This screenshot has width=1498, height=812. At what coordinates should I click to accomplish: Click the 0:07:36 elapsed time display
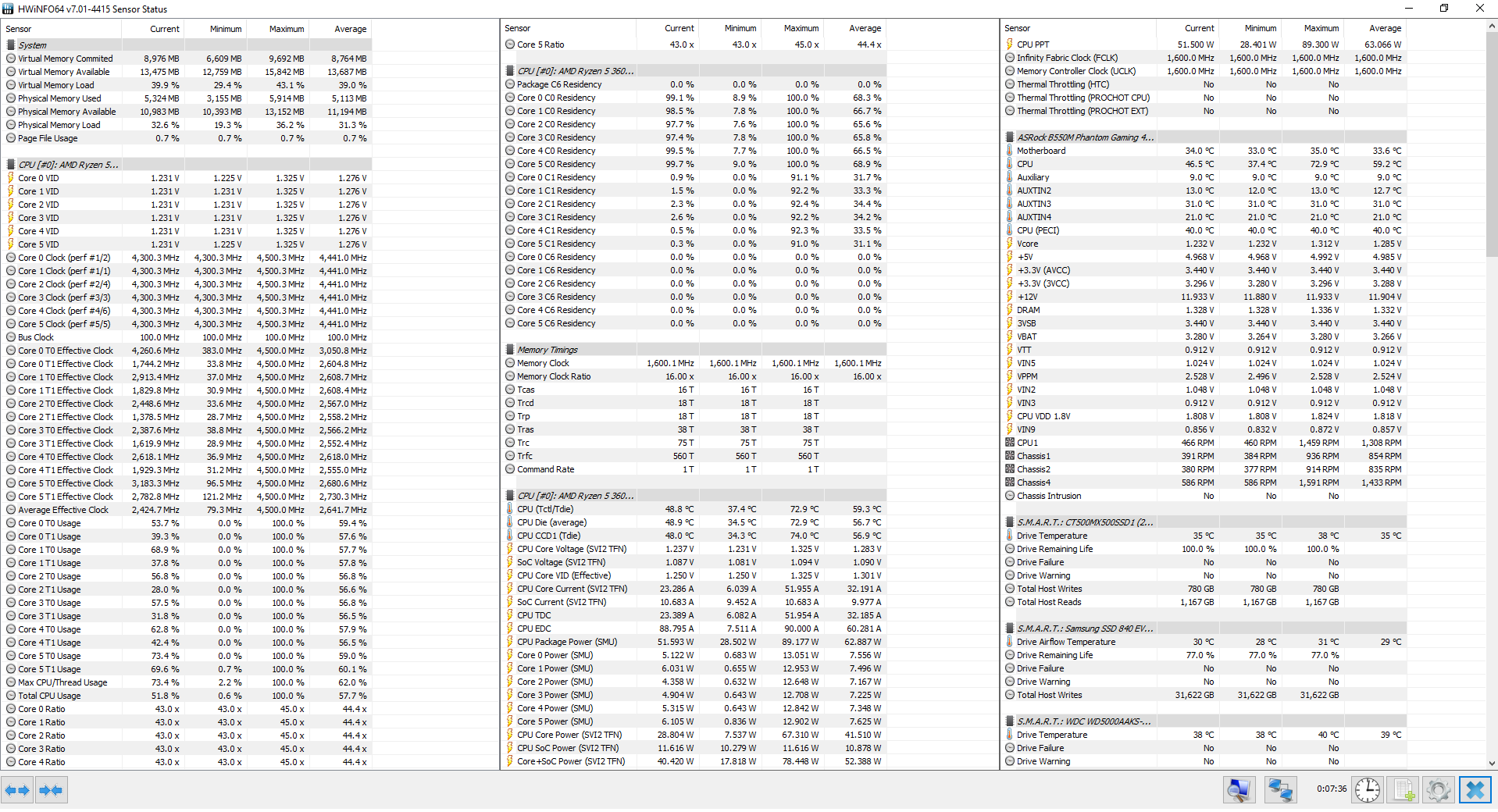1331,789
